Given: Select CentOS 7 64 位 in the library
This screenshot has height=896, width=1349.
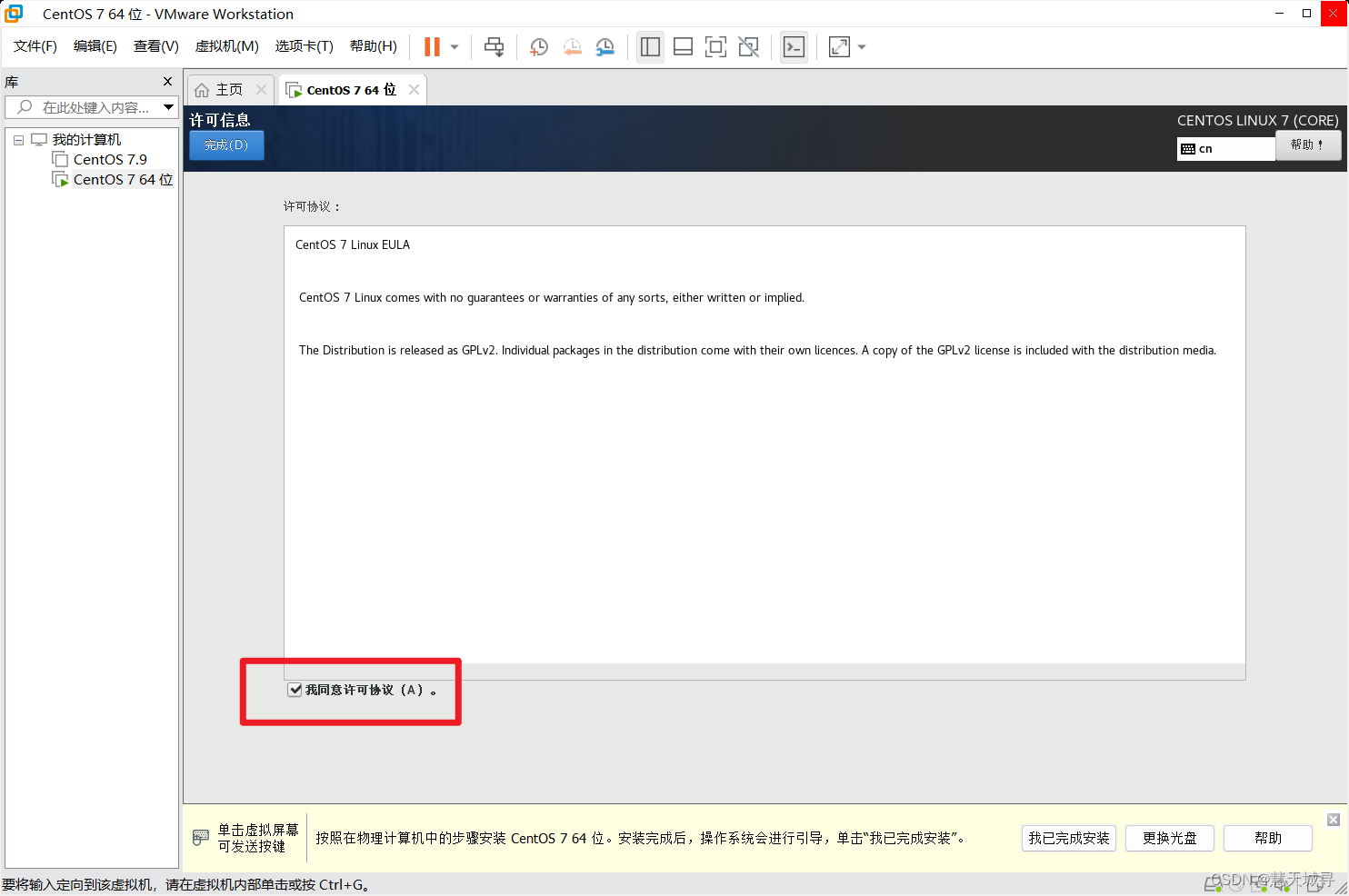Looking at the screenshot, I should [123, 180].
